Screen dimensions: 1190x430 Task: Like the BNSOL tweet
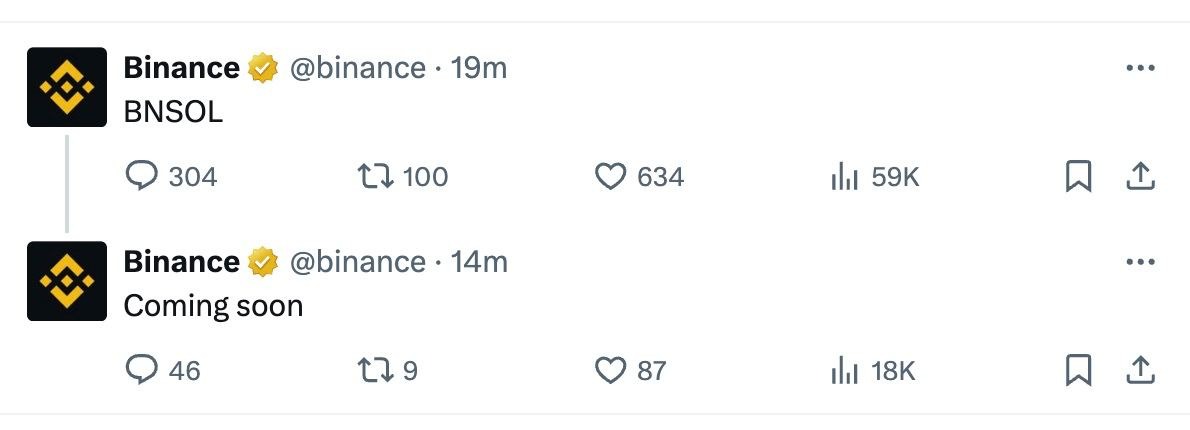tap(610, 177)
